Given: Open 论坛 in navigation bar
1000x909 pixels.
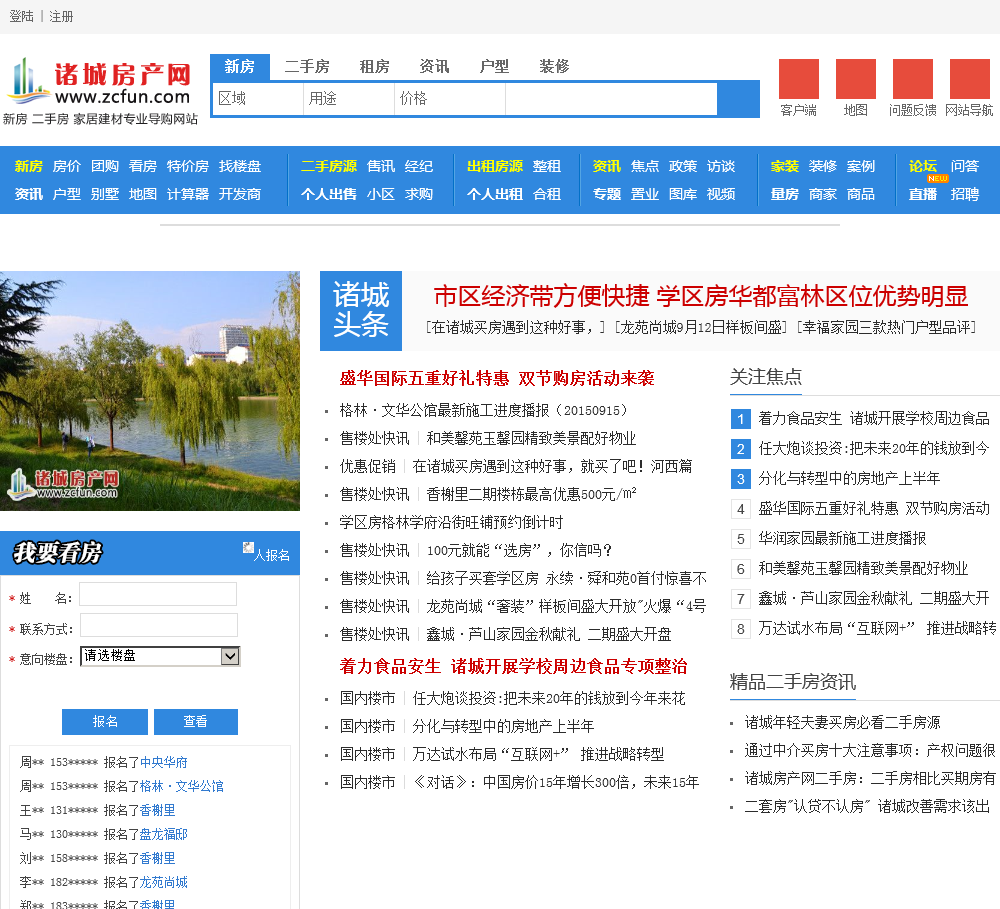Looking at the screenshot, I should (923, 166).
